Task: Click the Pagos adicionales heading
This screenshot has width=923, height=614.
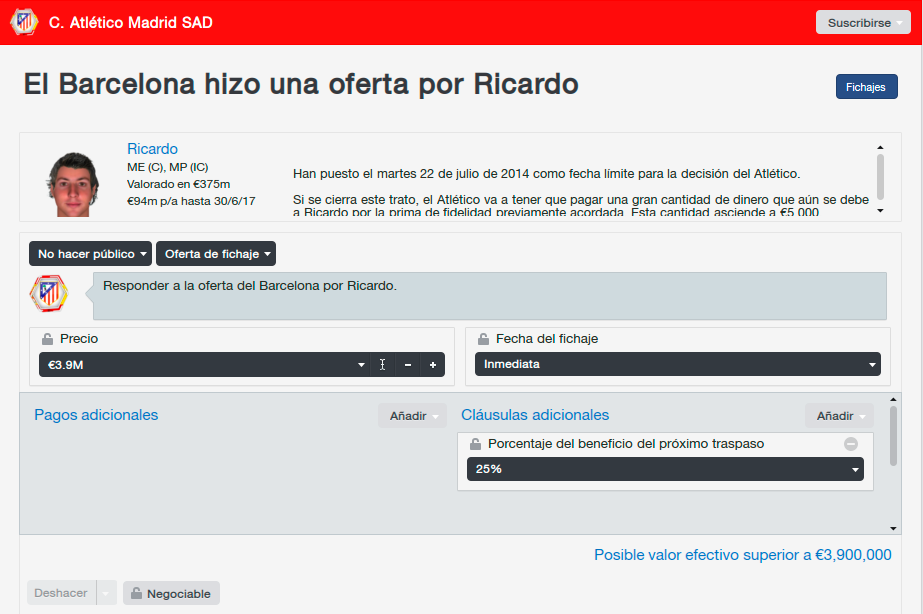Action: pos(96,415)
